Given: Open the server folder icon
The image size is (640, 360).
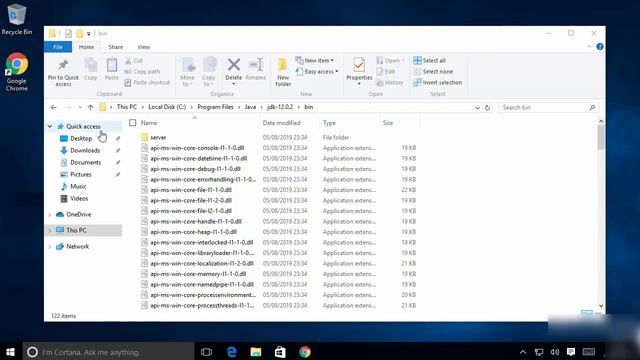Looking at the screenshot, I should tap(144, 137).
